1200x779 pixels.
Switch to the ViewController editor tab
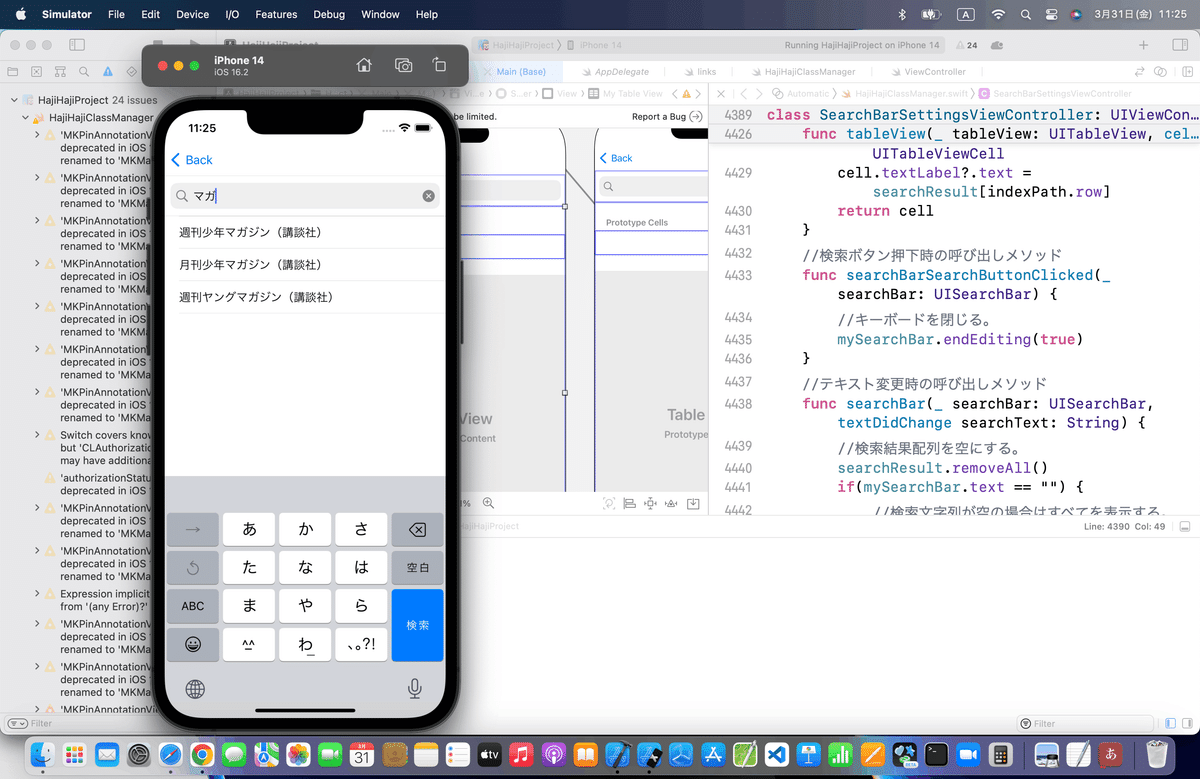point(927,72)
